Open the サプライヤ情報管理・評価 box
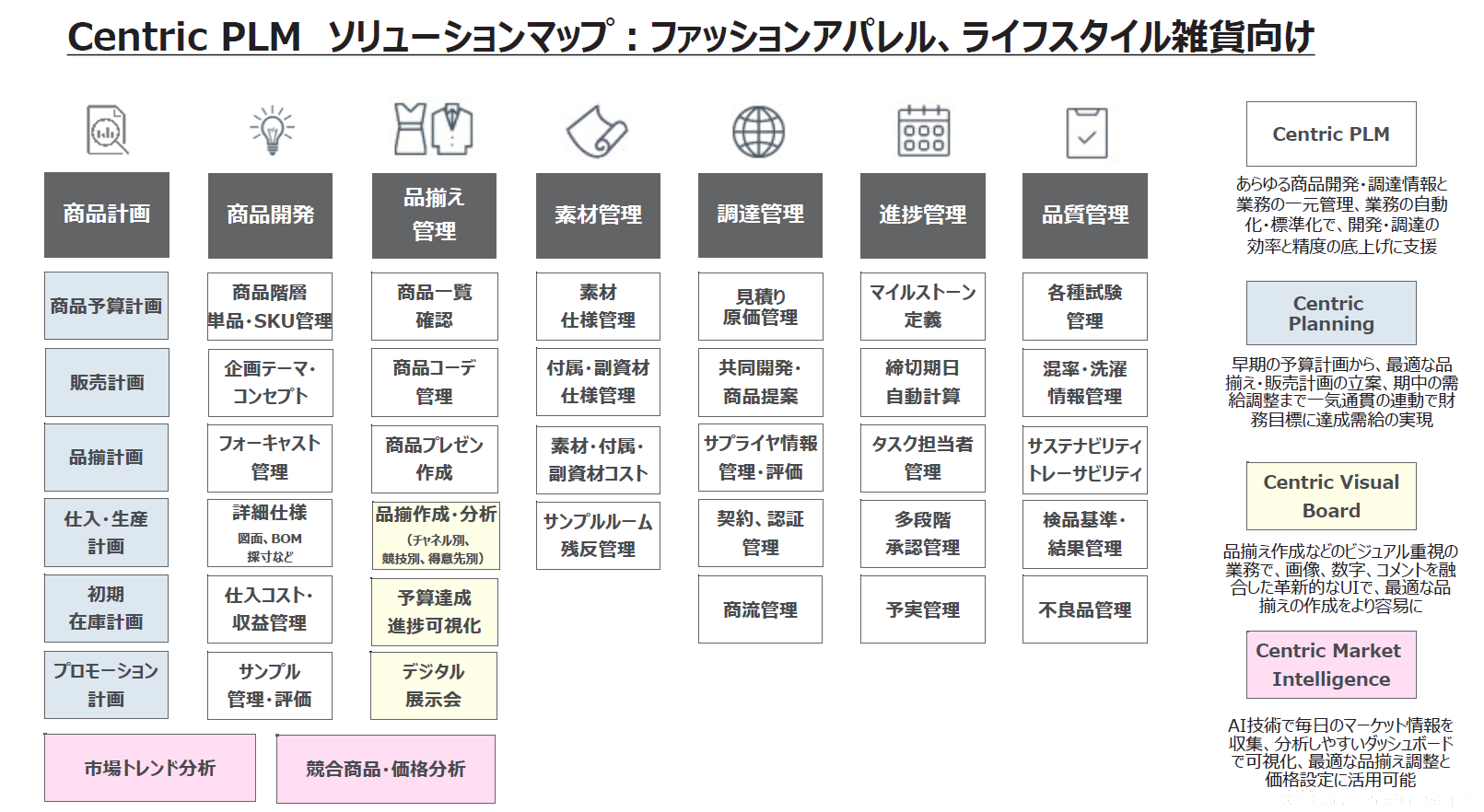1484x812 pixels. coord(760,458)
